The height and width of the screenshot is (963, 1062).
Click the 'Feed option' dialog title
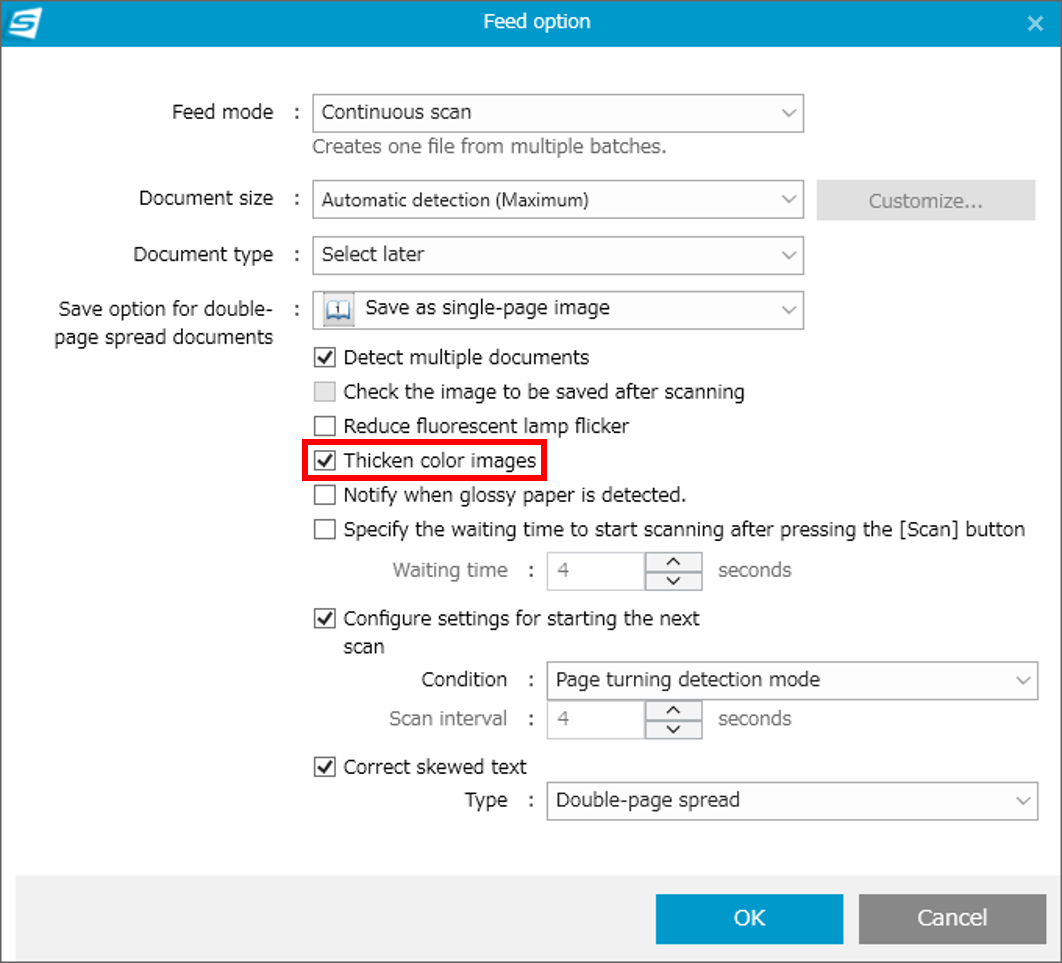click(x=536, y=22)
